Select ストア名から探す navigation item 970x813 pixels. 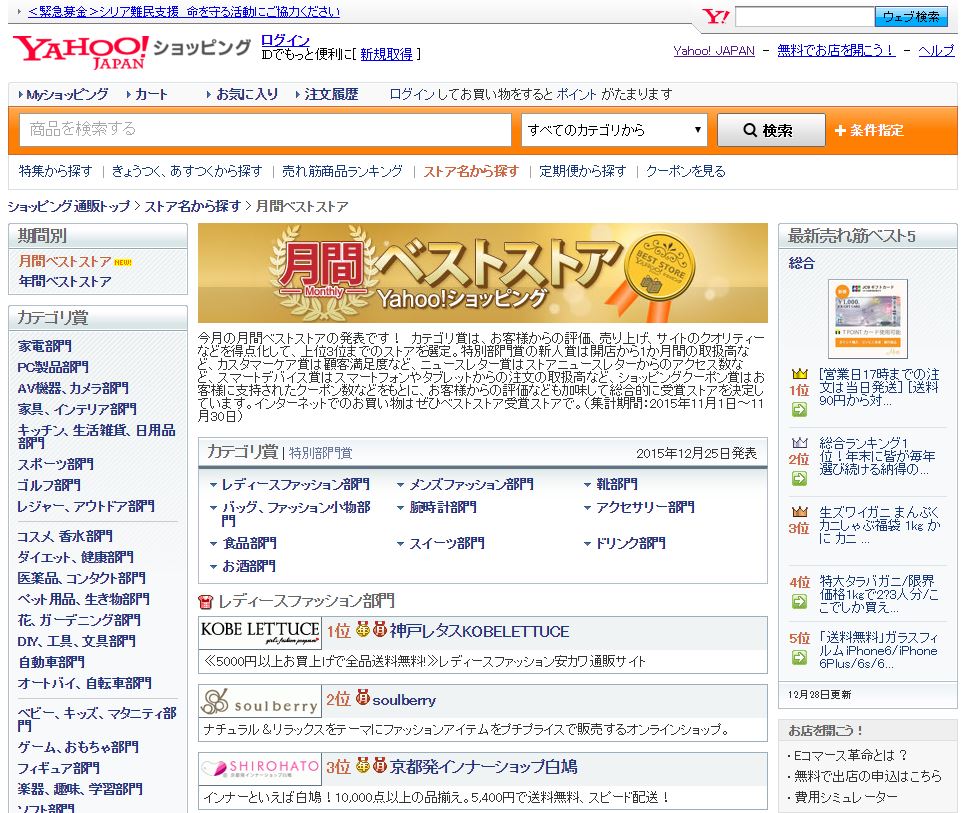(x=471, y=171)
